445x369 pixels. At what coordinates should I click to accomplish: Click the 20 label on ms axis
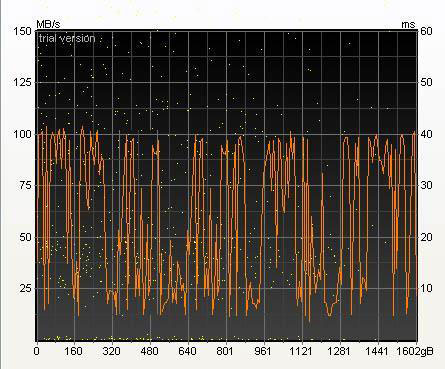point(426,237)
